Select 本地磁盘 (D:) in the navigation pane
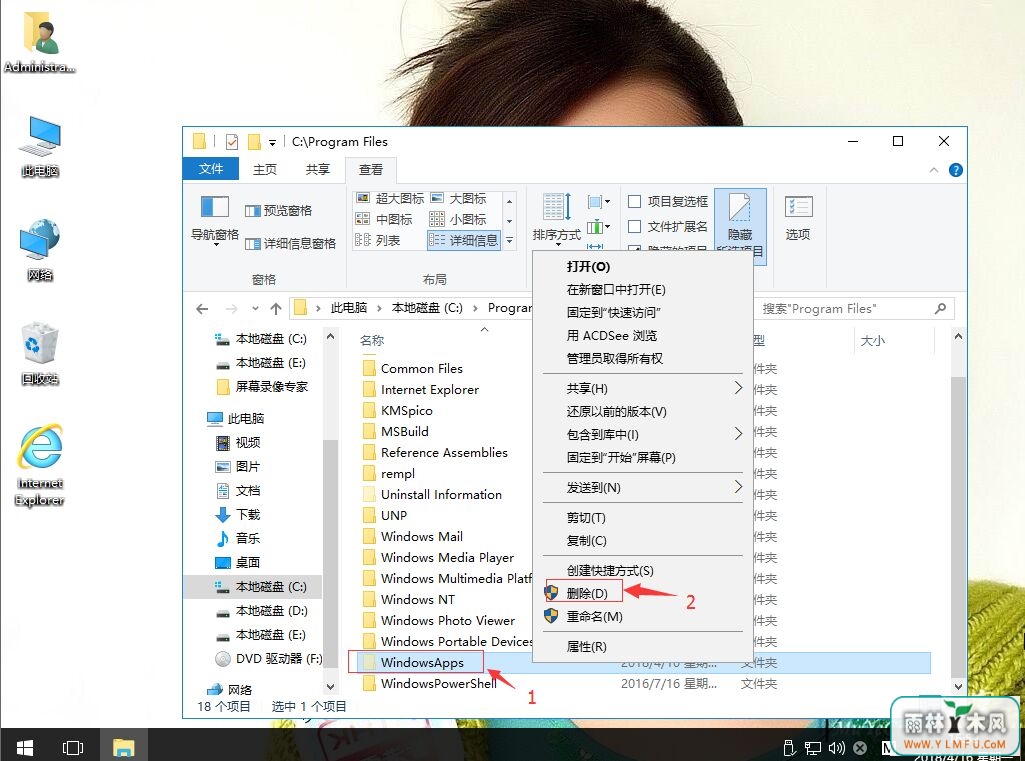 tap(262, 610)
